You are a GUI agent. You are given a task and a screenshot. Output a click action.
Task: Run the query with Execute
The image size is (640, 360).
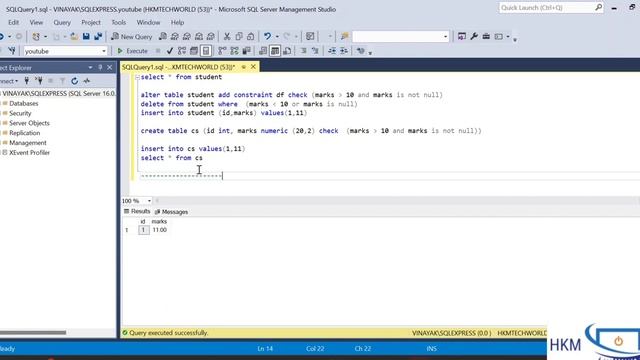coord(132,51)
